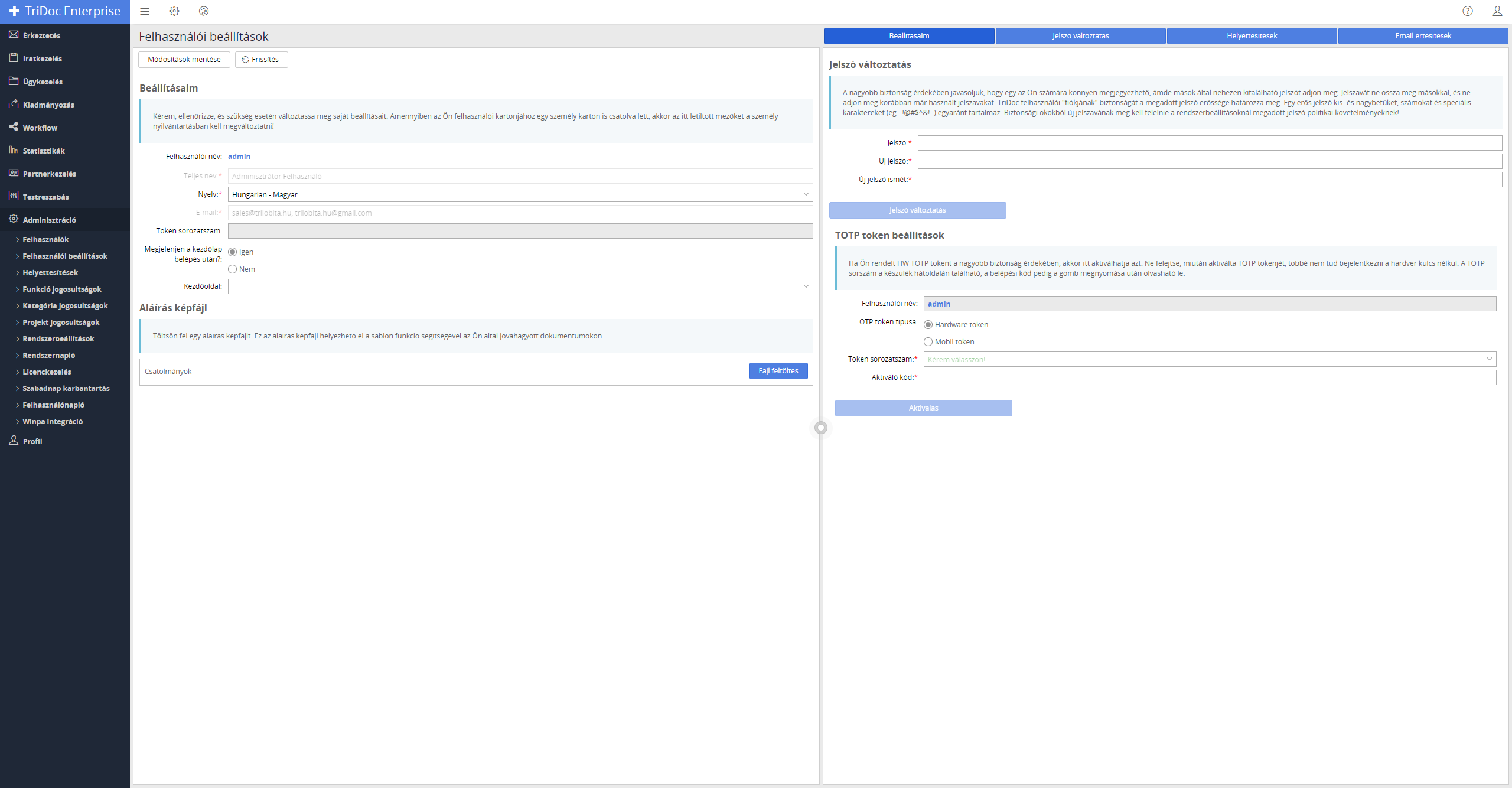Expand the Kezdőoldal dropdown
Screen dimensions: 1512x788
[520, 286]
